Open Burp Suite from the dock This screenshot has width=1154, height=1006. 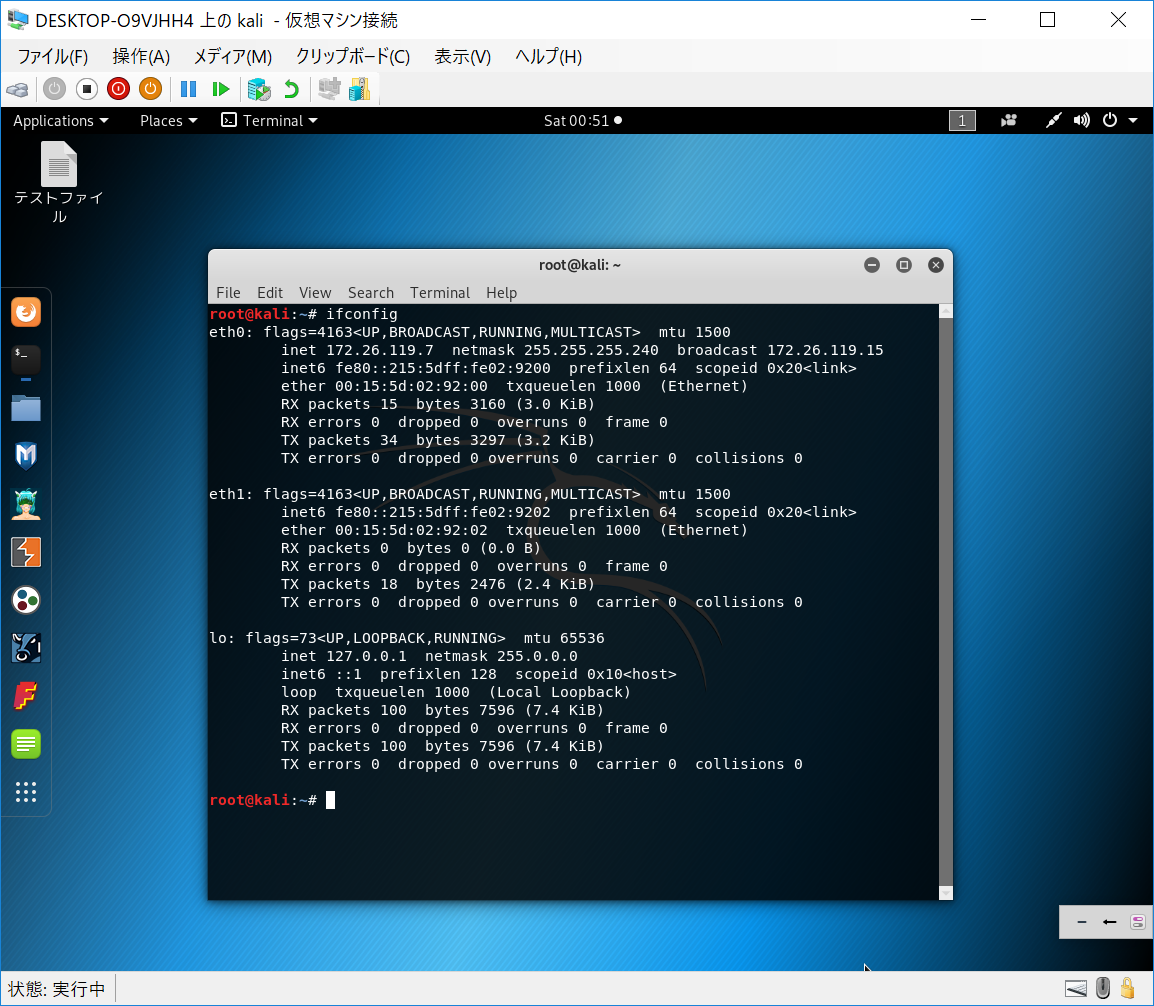pyautogui.click(x=26, y=552)
